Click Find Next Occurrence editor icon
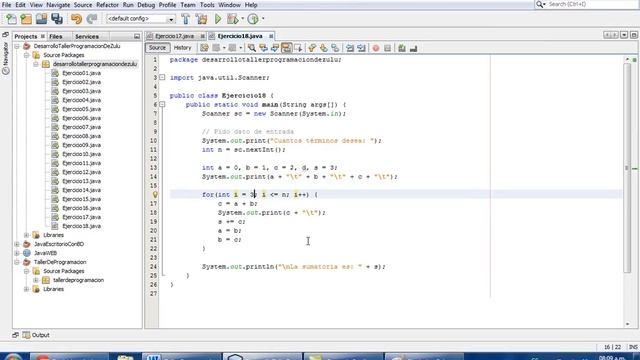The image size is (640, 360). tap(275, 48)
